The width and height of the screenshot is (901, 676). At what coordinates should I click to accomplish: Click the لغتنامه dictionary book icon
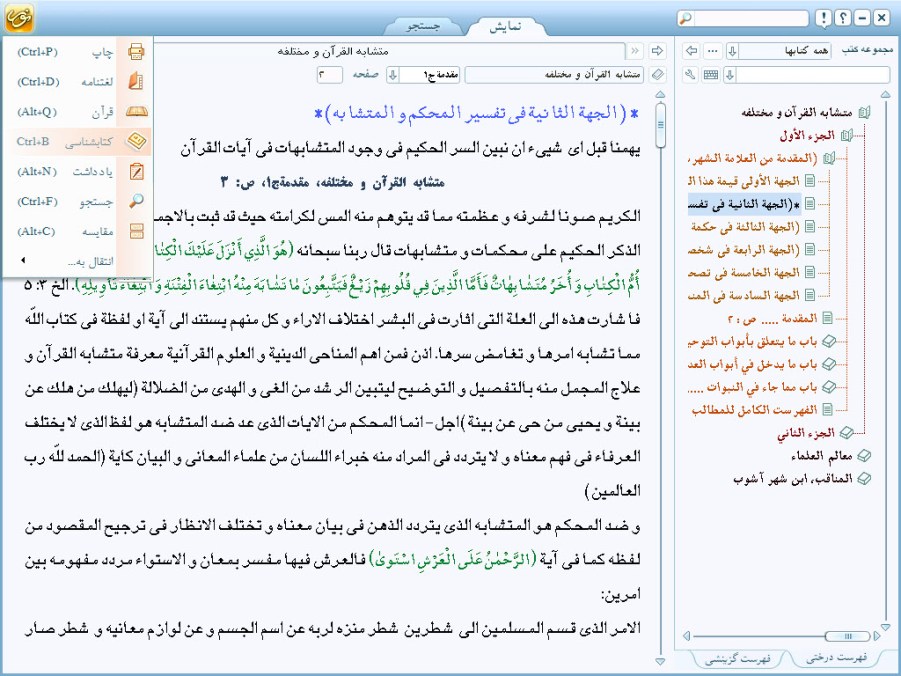tap(136, 81)
